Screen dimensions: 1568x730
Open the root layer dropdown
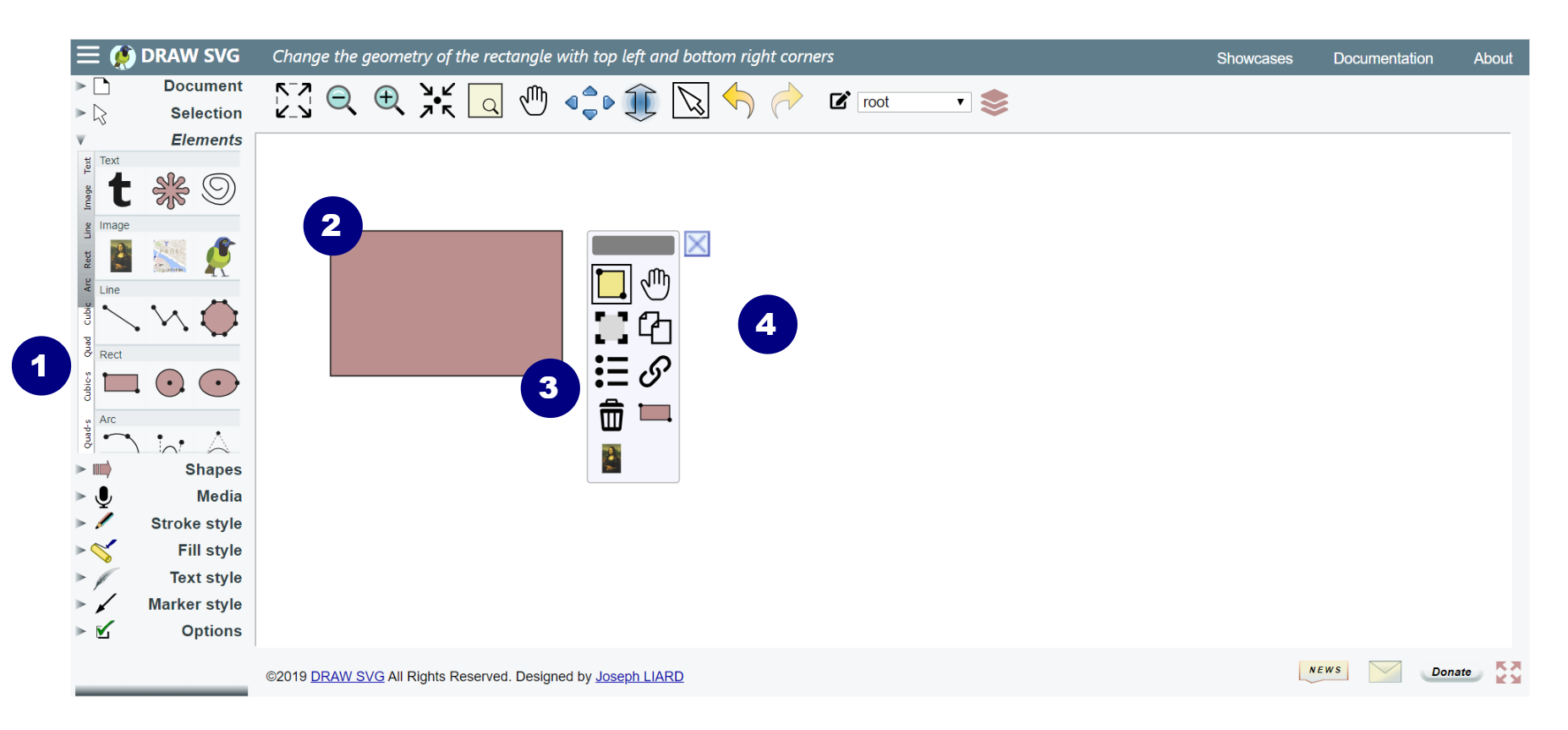coord(914,102)
